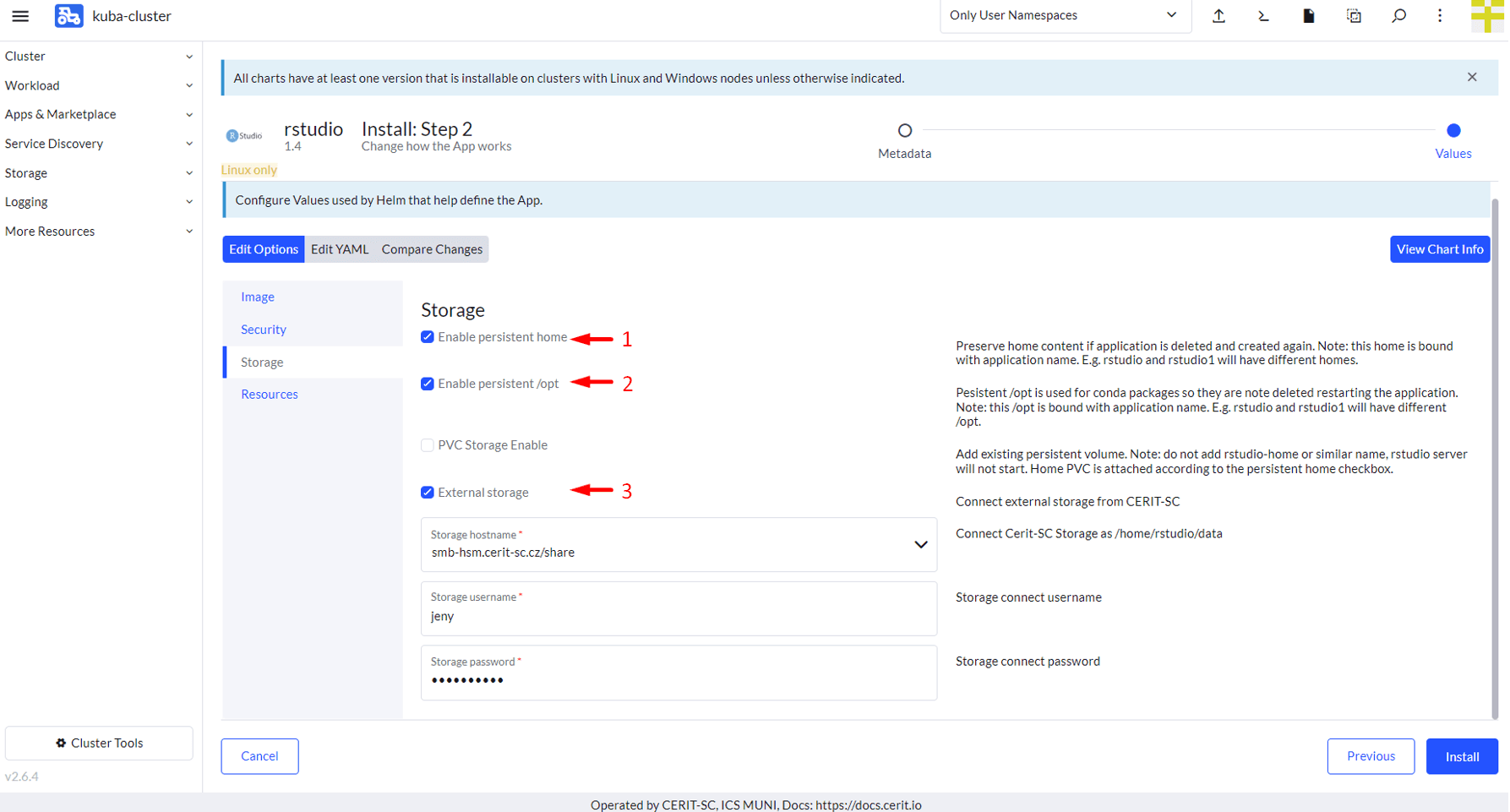The image size is (1510, 812).
Task: Open the resource search magnifier icon
Action: (1398, 16)
